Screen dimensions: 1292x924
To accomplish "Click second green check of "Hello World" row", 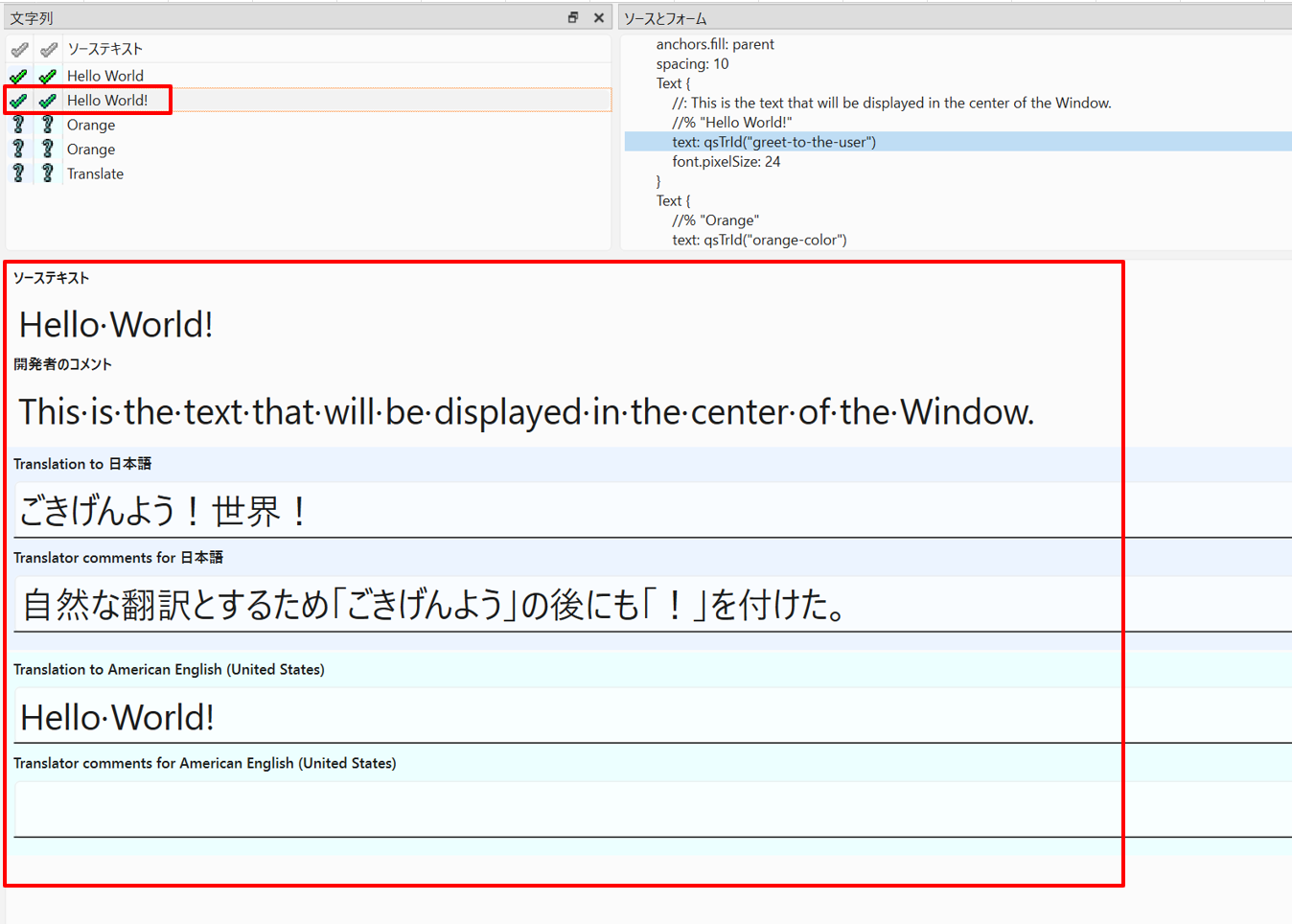I will [x=48, y=76].
